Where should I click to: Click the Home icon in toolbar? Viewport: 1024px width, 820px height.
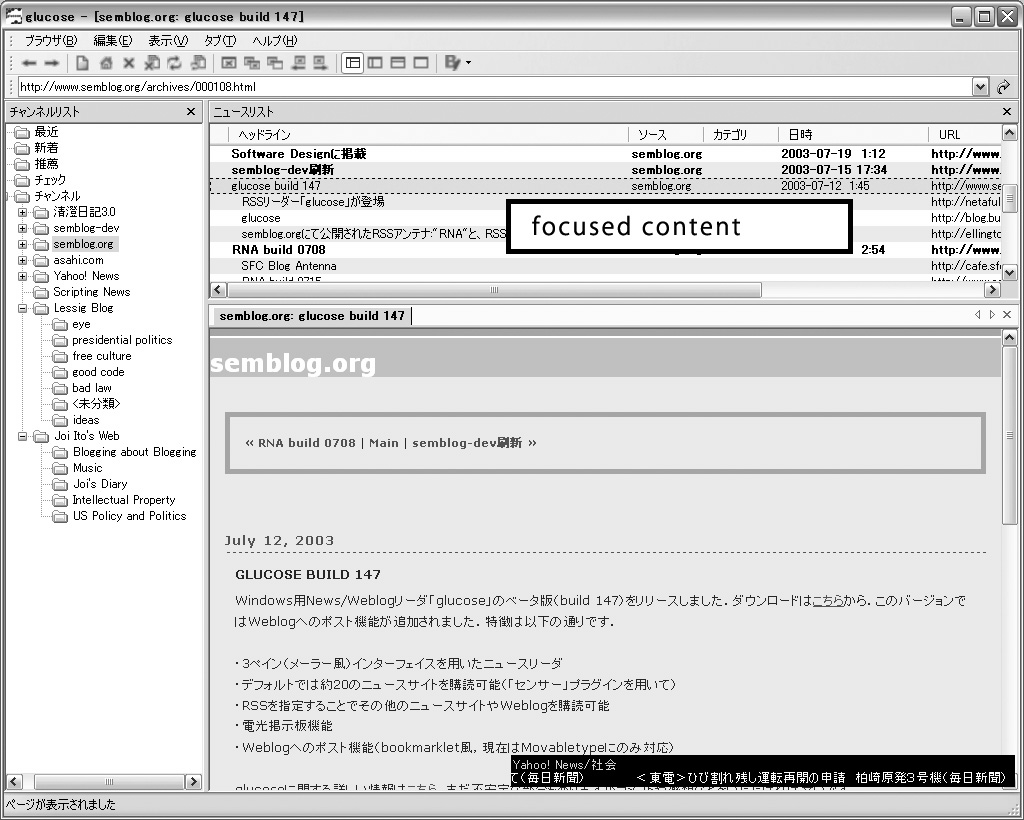[x=106, y=63]
